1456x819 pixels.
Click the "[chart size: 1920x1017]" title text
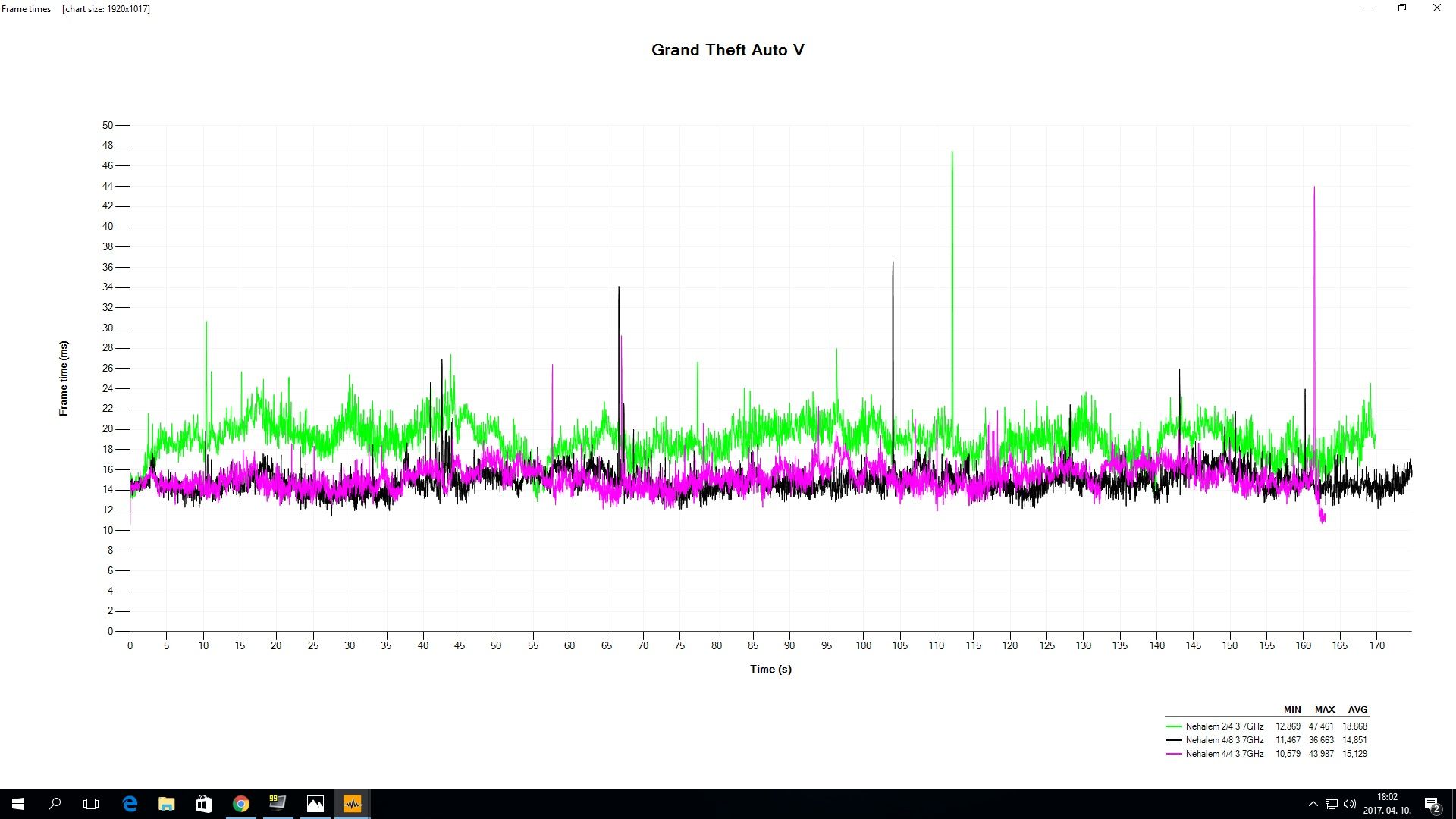pyautogui.click(x=106, y=9)
